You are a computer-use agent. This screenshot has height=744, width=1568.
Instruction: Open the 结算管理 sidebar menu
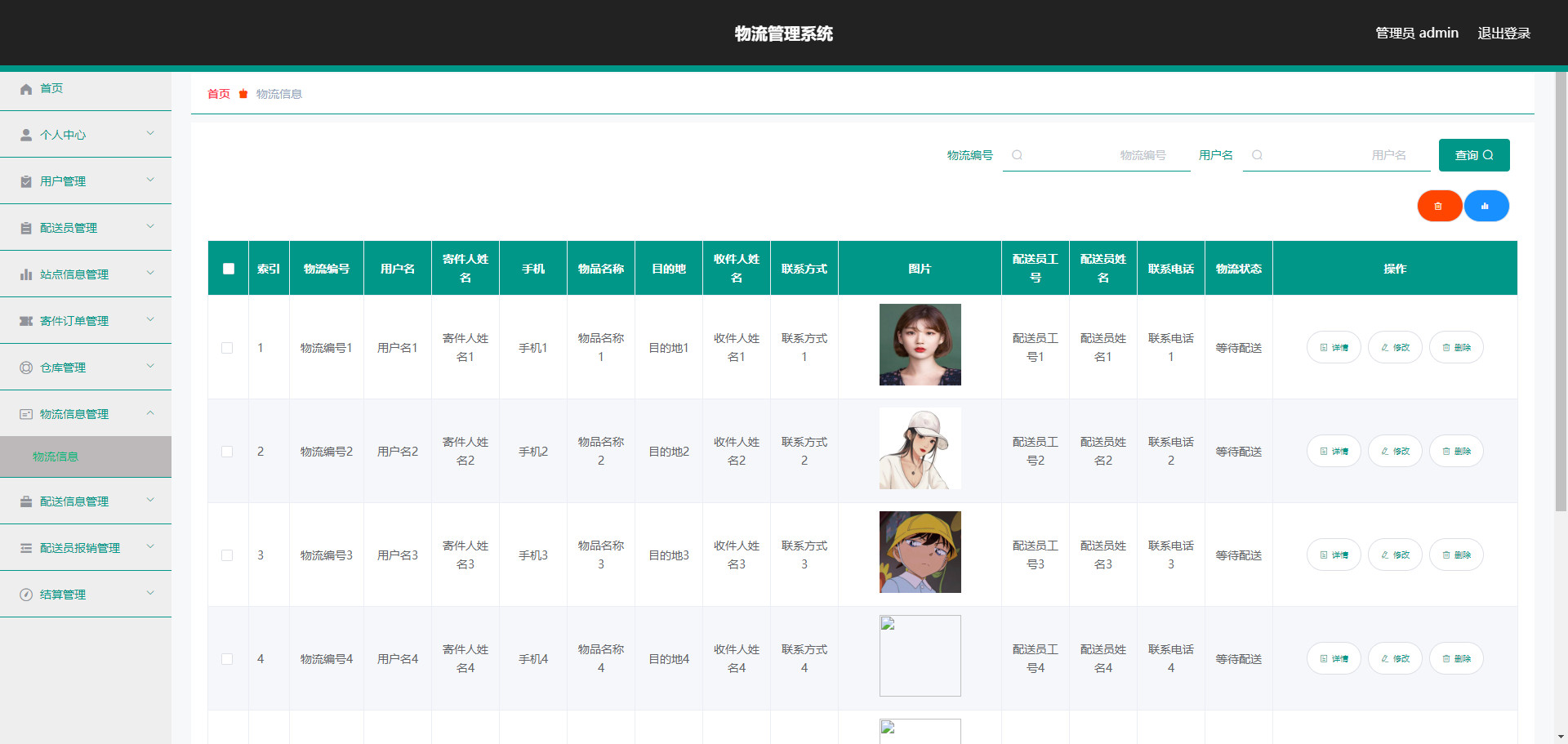(86, 595)
